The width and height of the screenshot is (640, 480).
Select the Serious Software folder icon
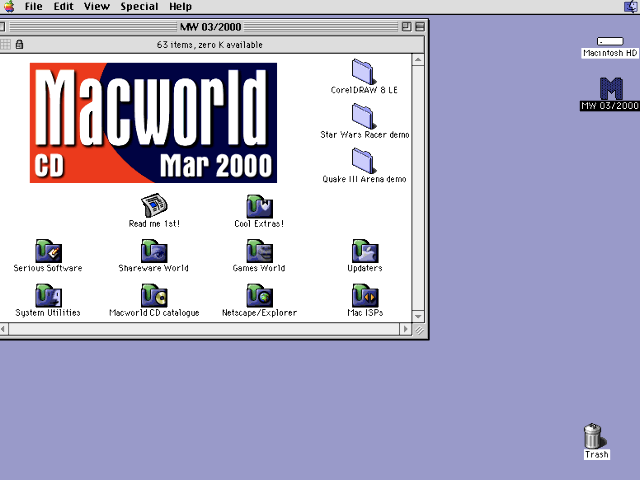(x=48, y=251)
